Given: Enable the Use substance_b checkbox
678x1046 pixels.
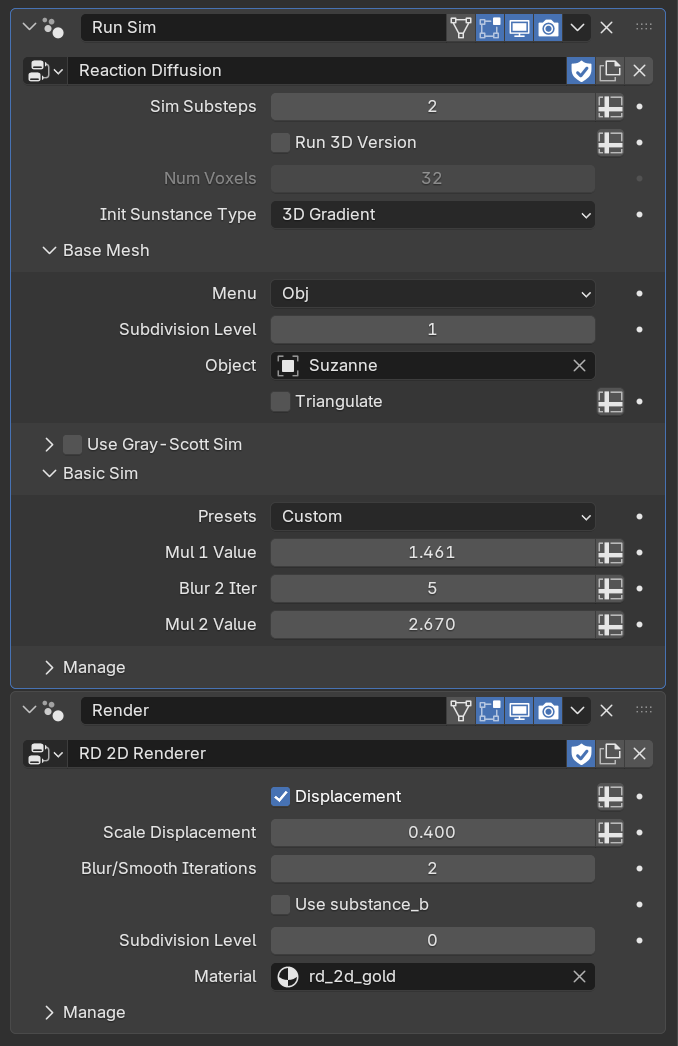Looking at the screenshot, I should [x=280, y=905].
